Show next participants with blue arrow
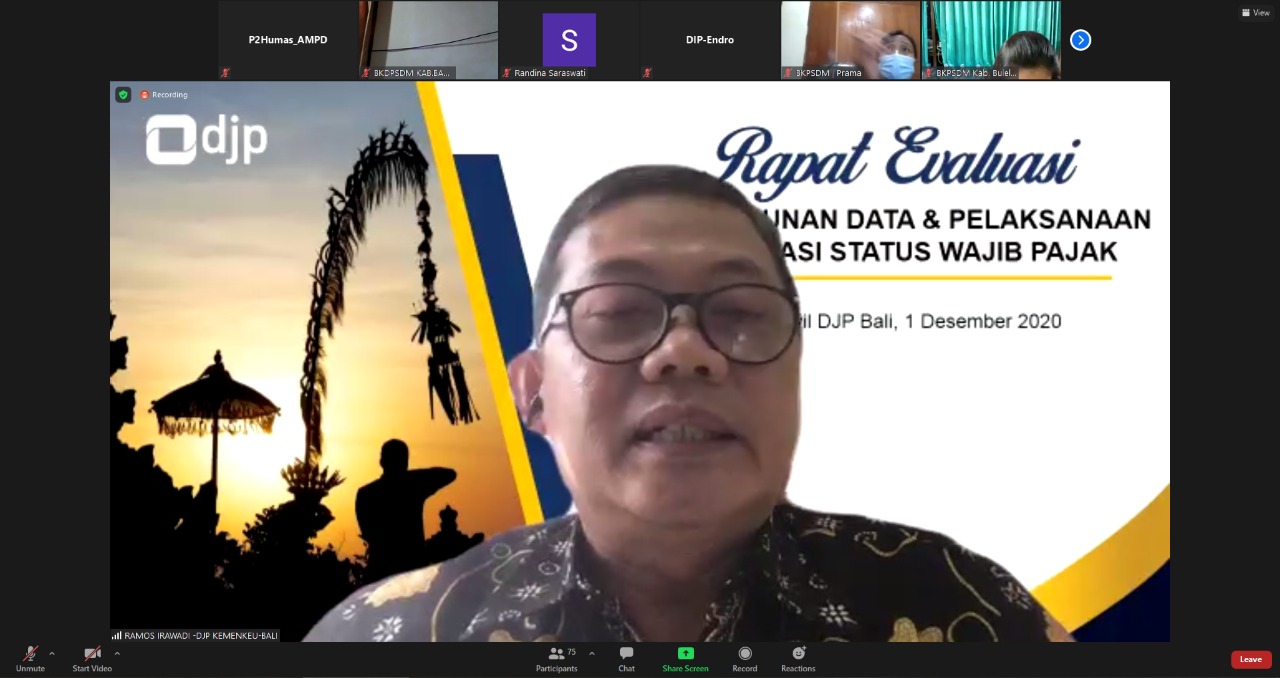 pos(1080,40)
